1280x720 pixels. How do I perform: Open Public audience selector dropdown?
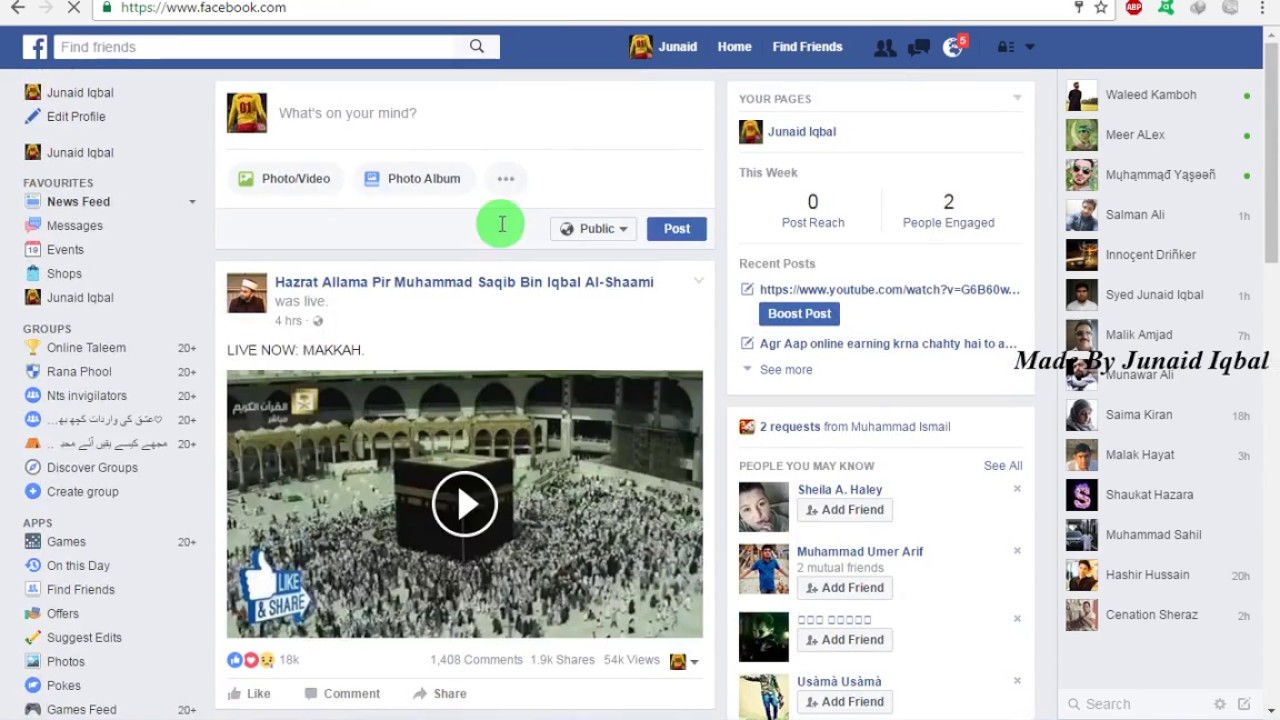(x=593, y=229)
